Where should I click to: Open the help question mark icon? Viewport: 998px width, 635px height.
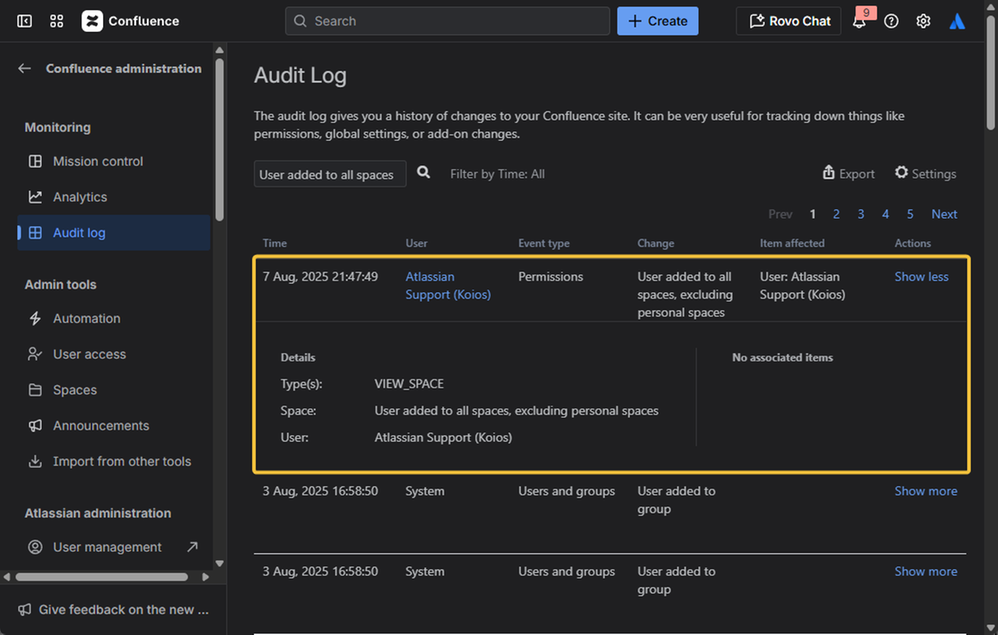[891, 21]
